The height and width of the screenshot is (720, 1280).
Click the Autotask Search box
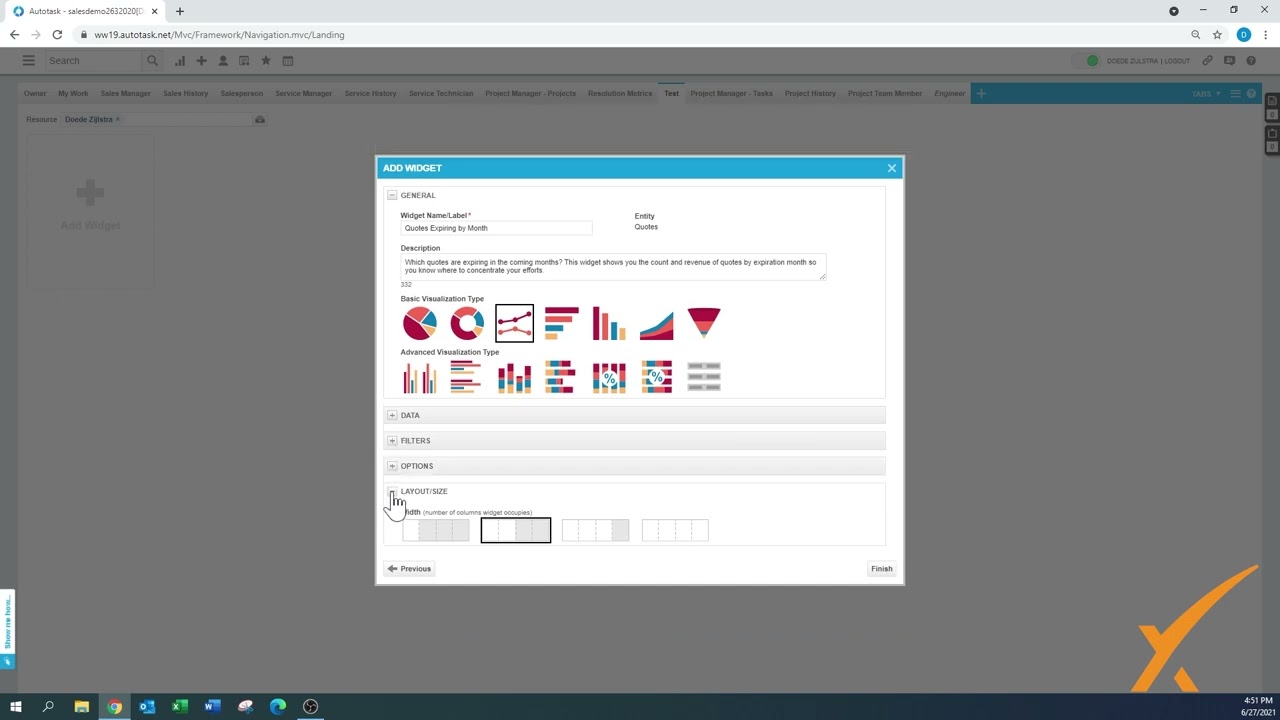[x=95, y=61]
